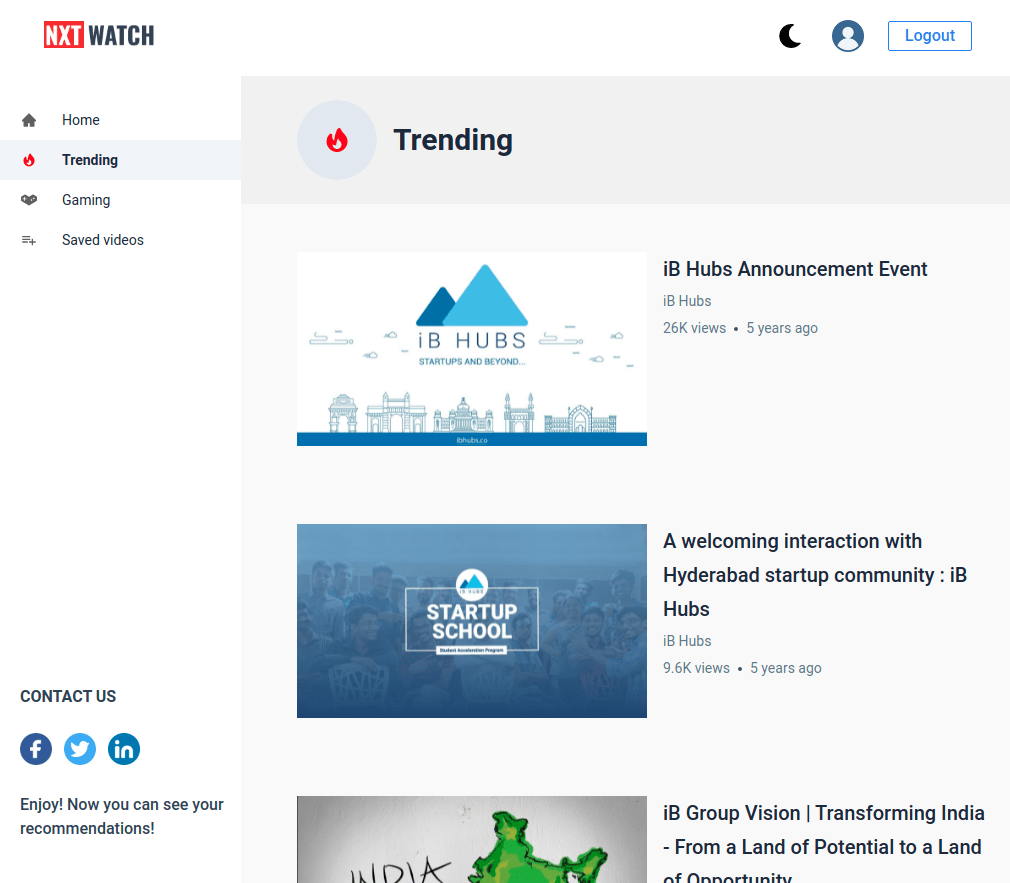1010x883 pixels.
Task: Click the NXT Watch logo
Action: 99,35
